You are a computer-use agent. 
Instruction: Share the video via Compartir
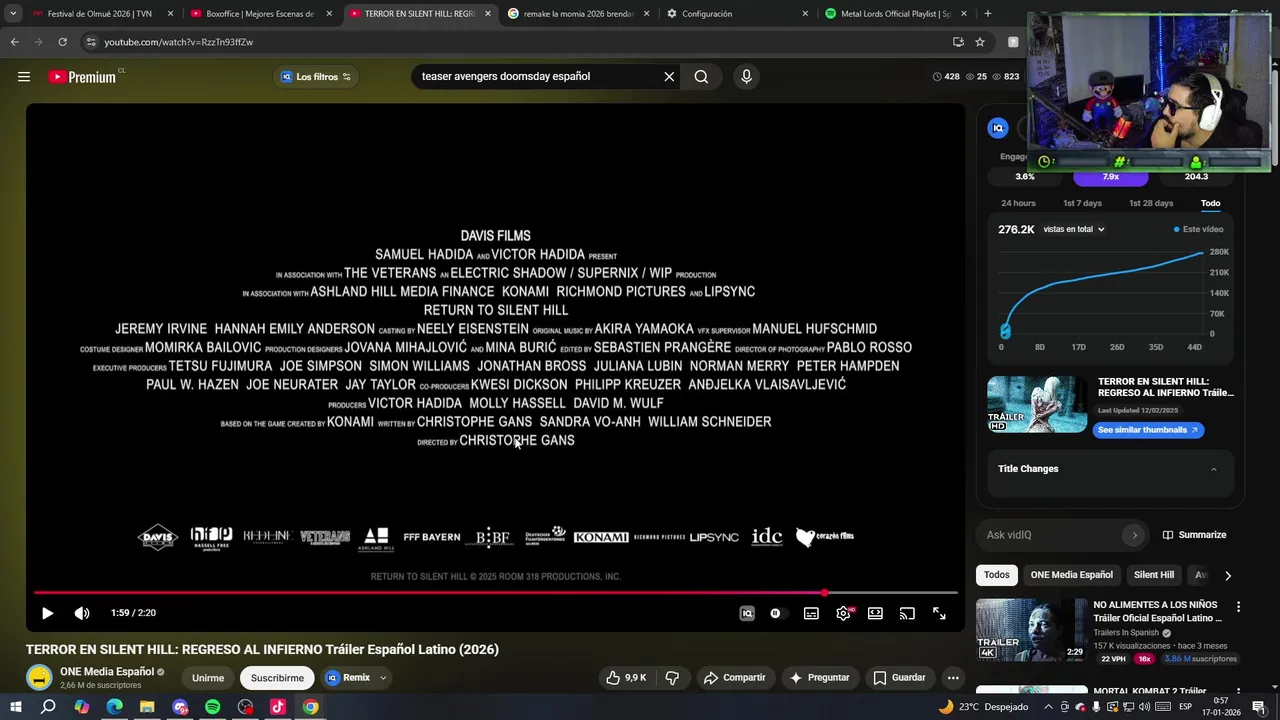[734, 678]
